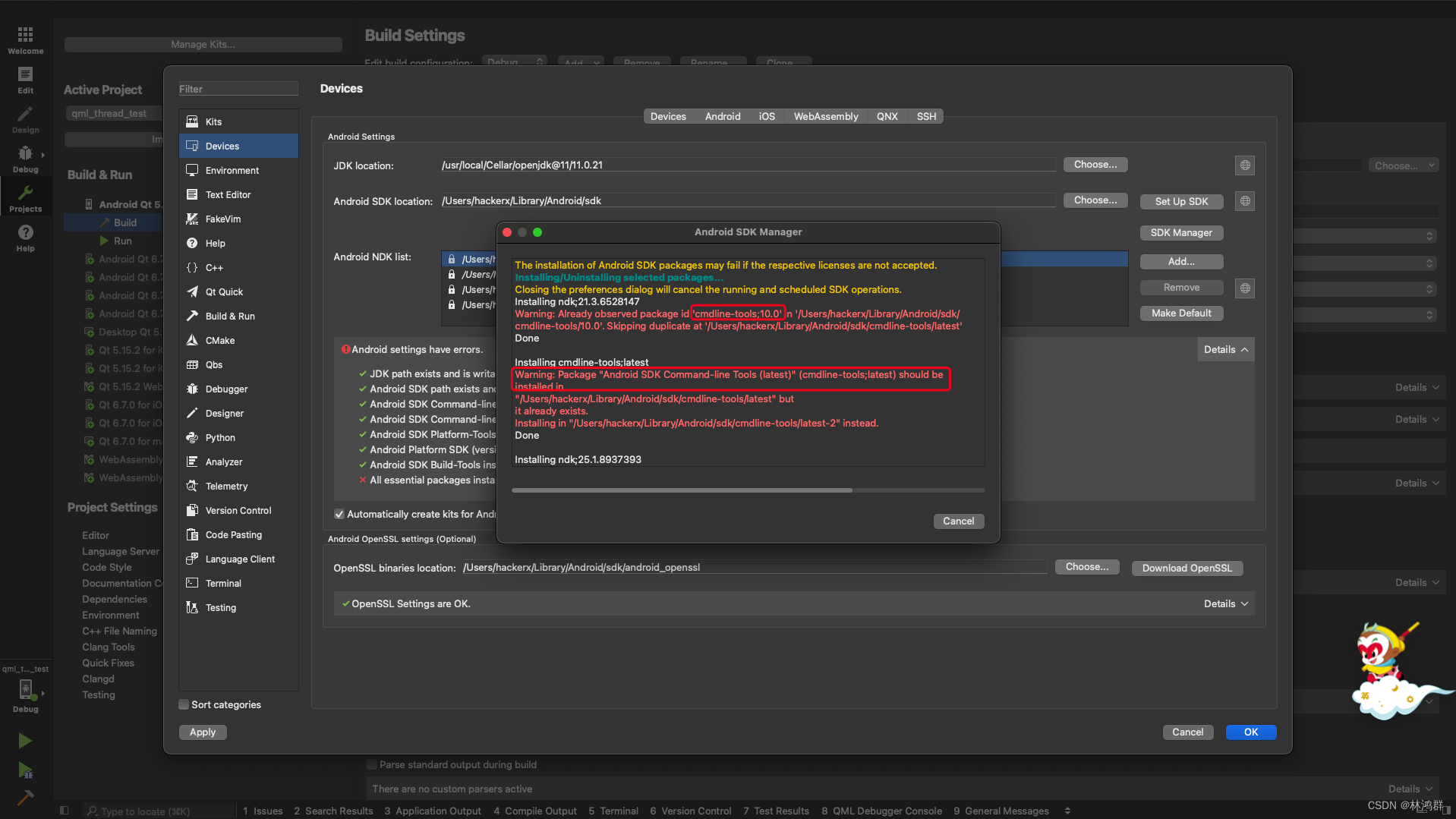
Task: Switch to the Android tab
Action: (722, 116)
